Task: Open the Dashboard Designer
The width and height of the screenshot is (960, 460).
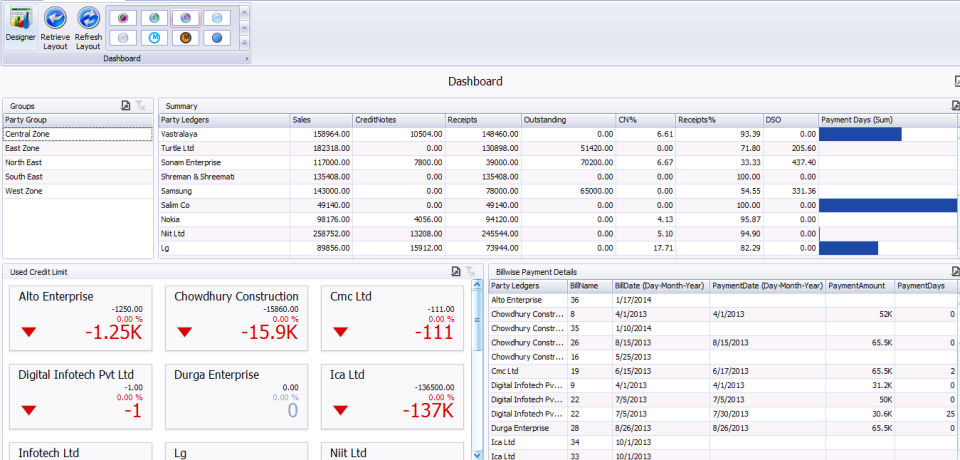Action: tap(20, 26)
